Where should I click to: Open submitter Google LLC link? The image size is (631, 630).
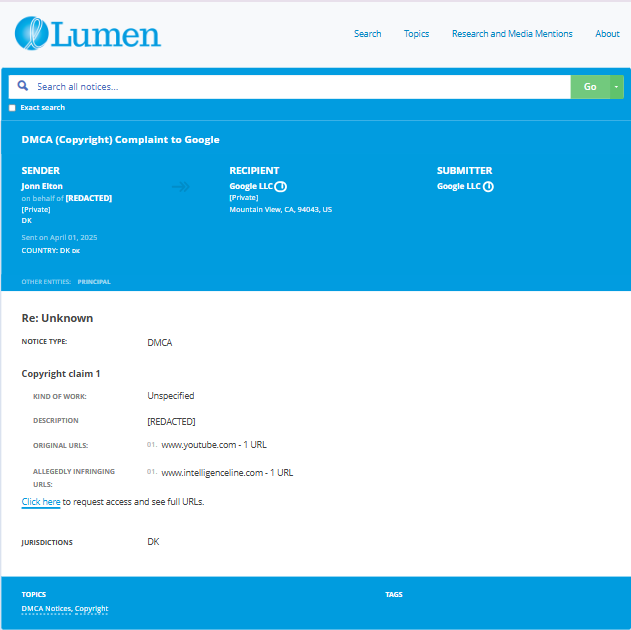[459, 186]
